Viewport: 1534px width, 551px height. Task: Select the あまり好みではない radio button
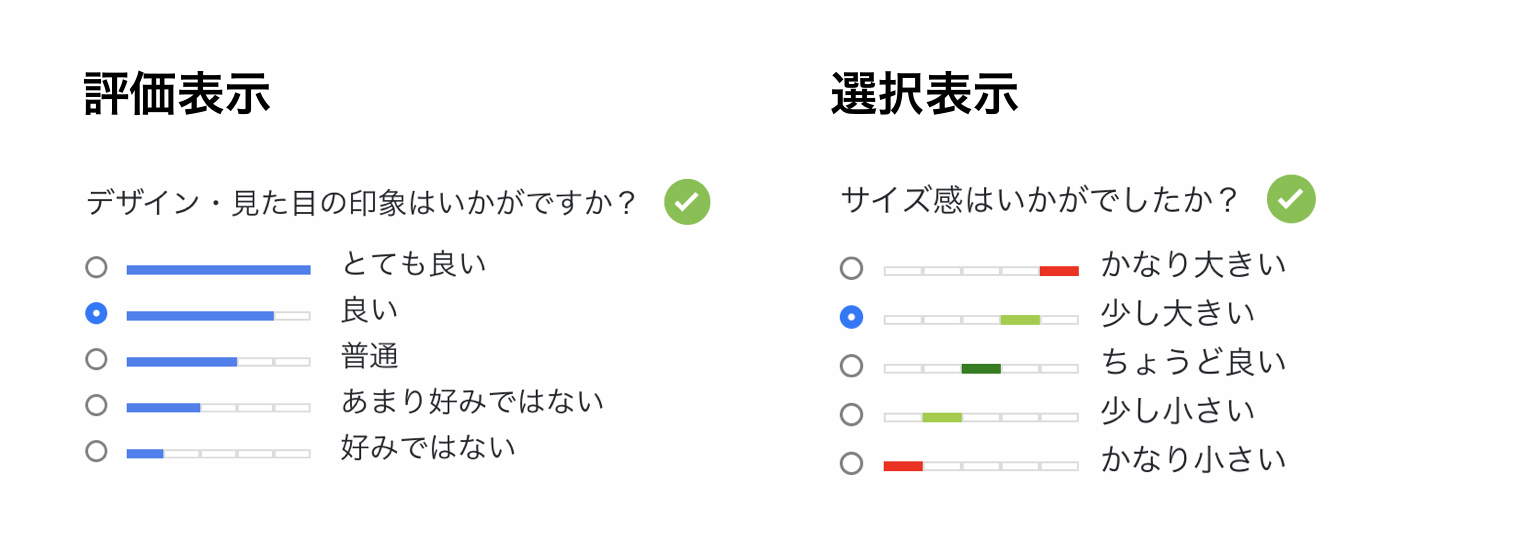click(96, 405)
